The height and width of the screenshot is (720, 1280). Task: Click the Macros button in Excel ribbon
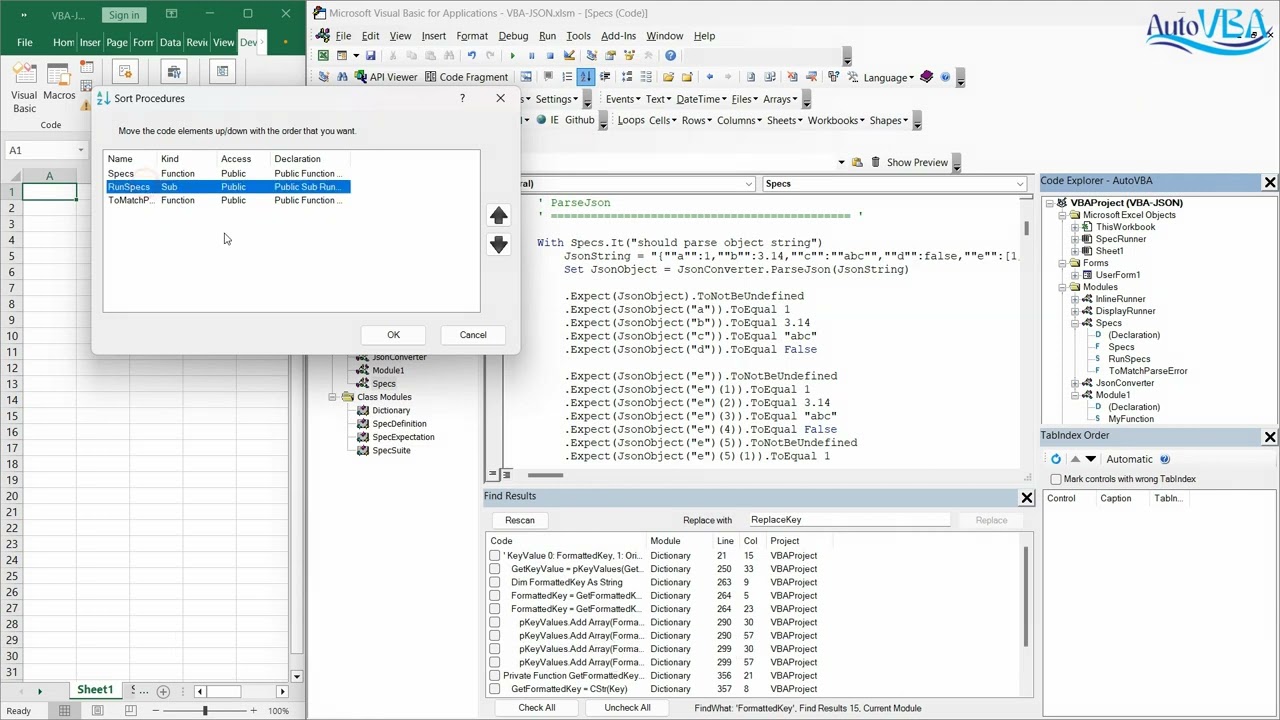click(59, 82)
